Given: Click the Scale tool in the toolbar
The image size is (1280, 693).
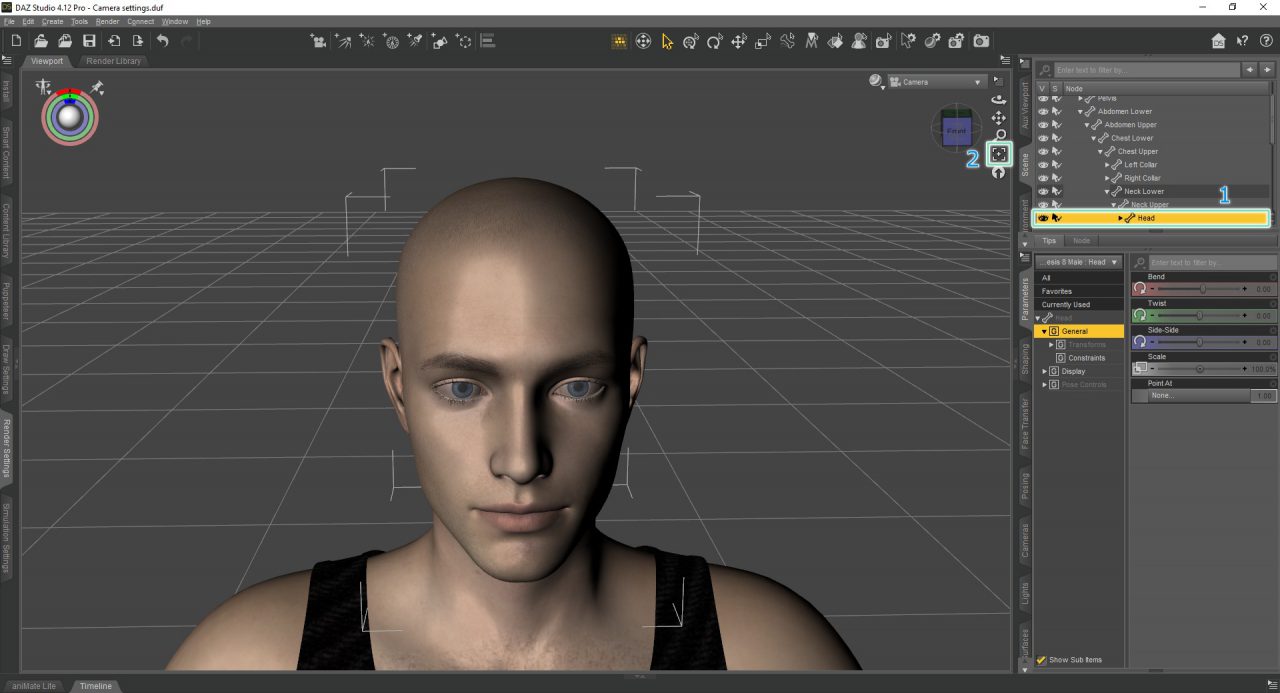Looking at the screenshot, I should click(x=761, y=41).
